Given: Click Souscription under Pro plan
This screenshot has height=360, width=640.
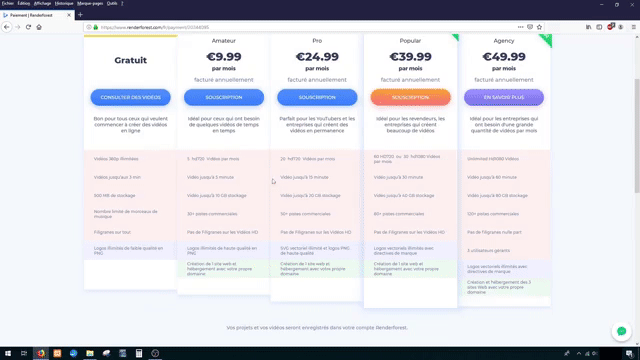Looking at the screenshot, I should (317, 98).
